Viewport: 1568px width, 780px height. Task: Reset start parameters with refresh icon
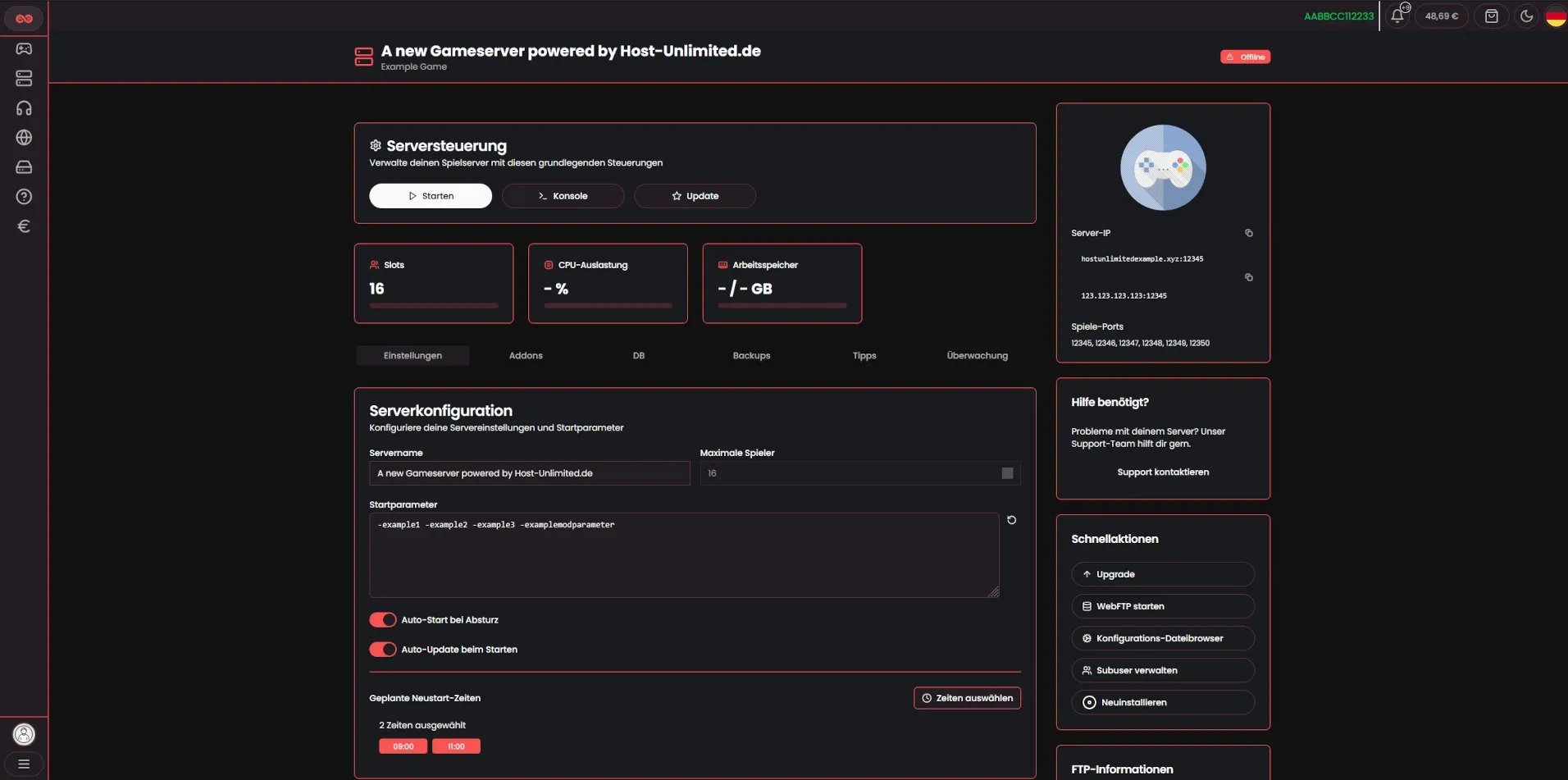tap(1011, 520)
